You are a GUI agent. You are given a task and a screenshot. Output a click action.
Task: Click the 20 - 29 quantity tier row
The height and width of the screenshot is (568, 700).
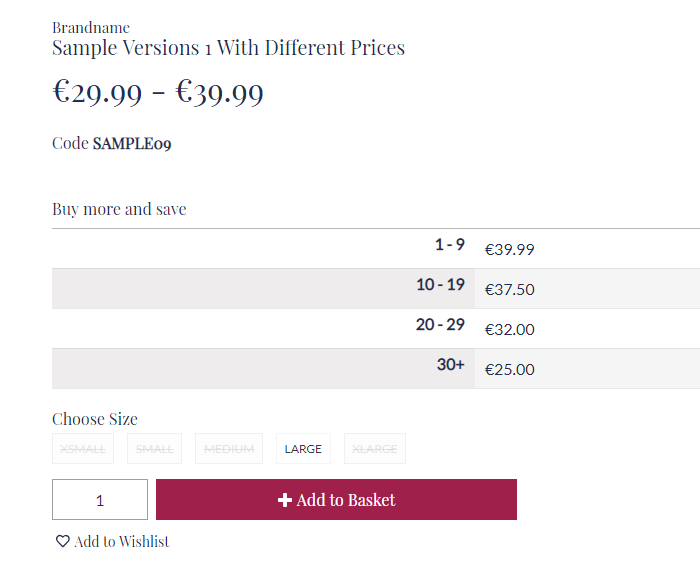(376, 329)
